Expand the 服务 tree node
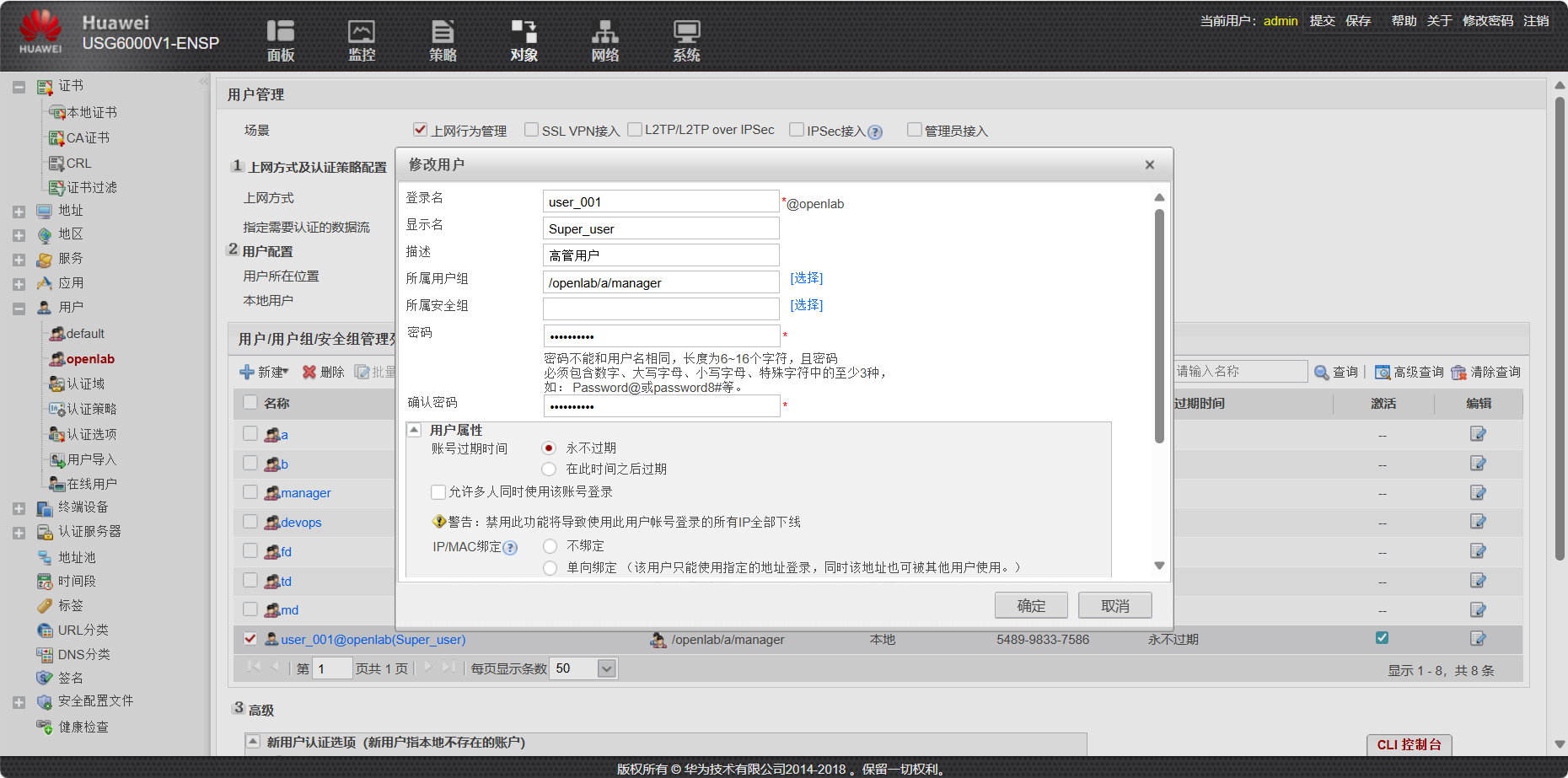Viewport: 1568px width, 778px height. pyautogui.click(x=19, y=260)
